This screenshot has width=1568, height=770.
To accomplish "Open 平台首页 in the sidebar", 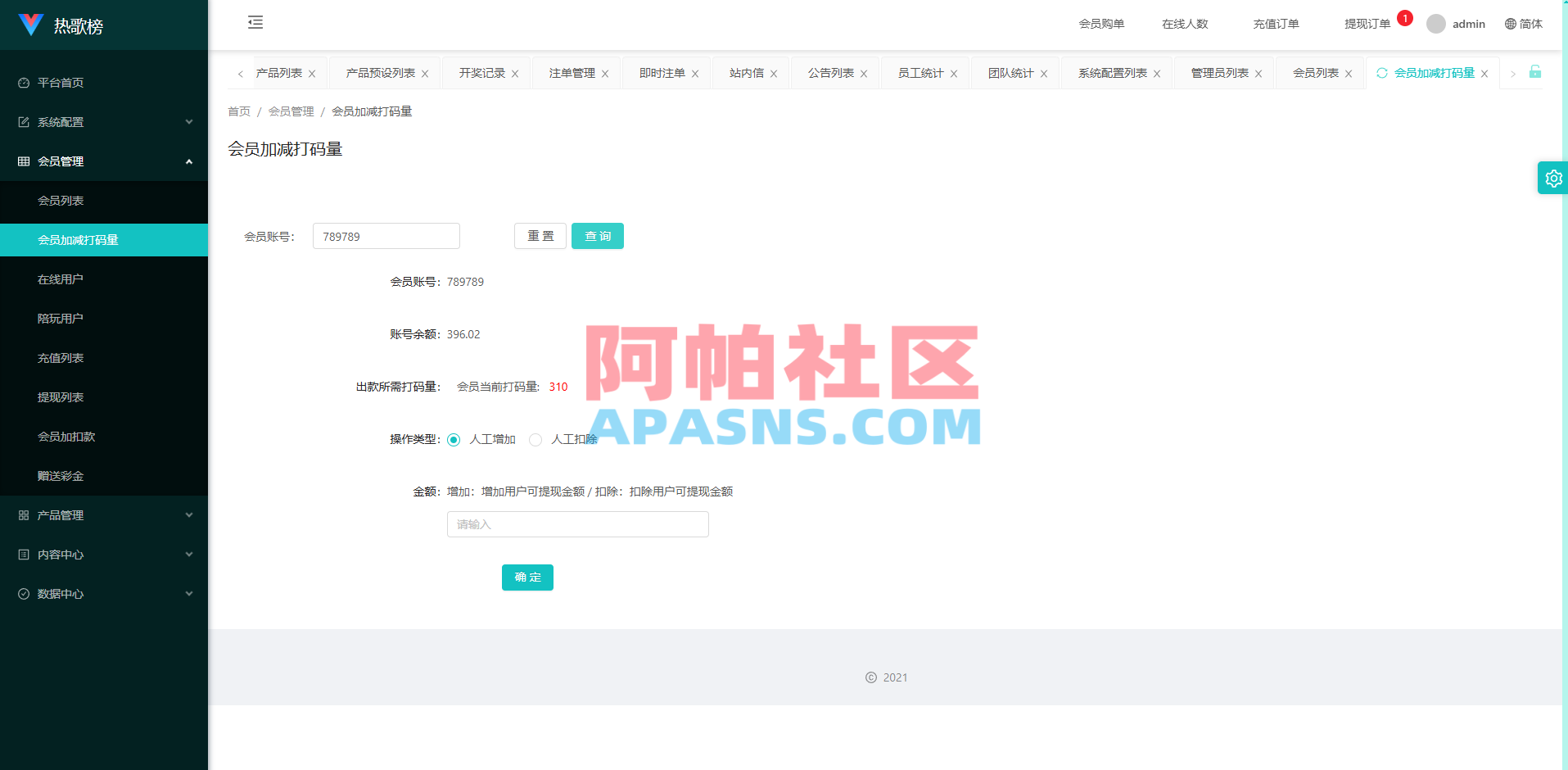I will pos(104,83).
